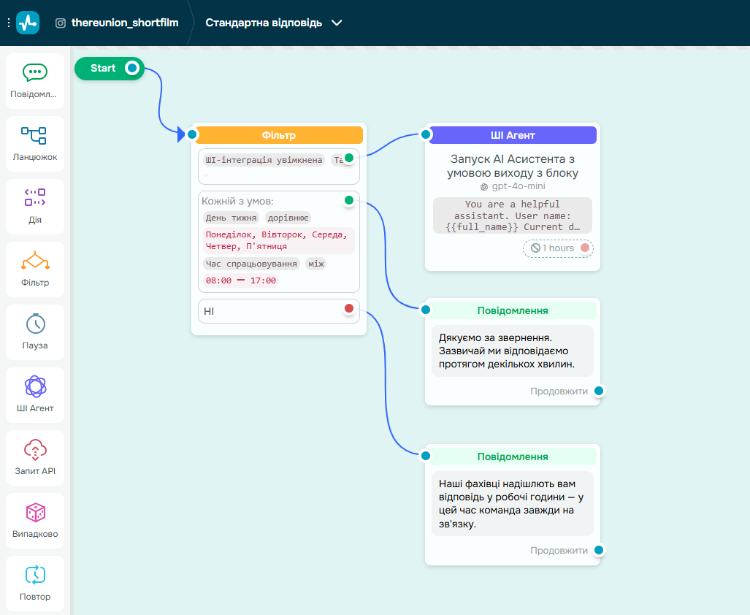Select the Запит API block in sidebar
This screenshot has height=615, width=750.
click(35, 458)
